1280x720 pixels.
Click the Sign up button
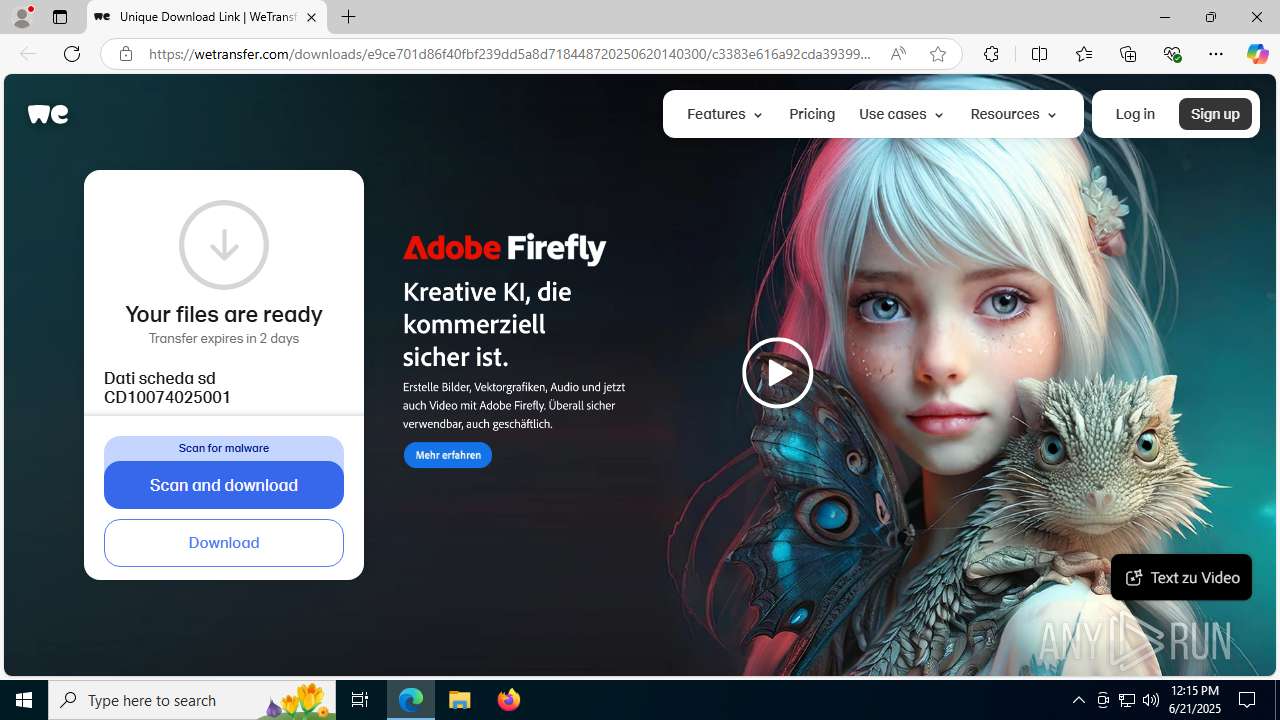(1215, 114)
